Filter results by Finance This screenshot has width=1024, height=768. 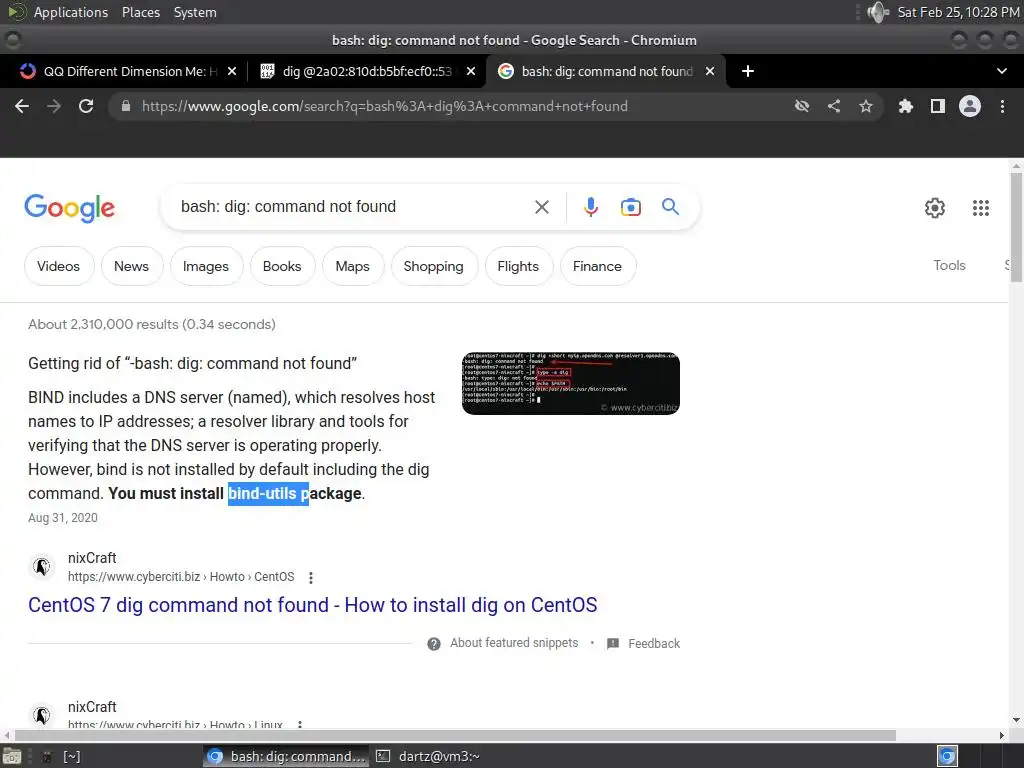point(598,266)
